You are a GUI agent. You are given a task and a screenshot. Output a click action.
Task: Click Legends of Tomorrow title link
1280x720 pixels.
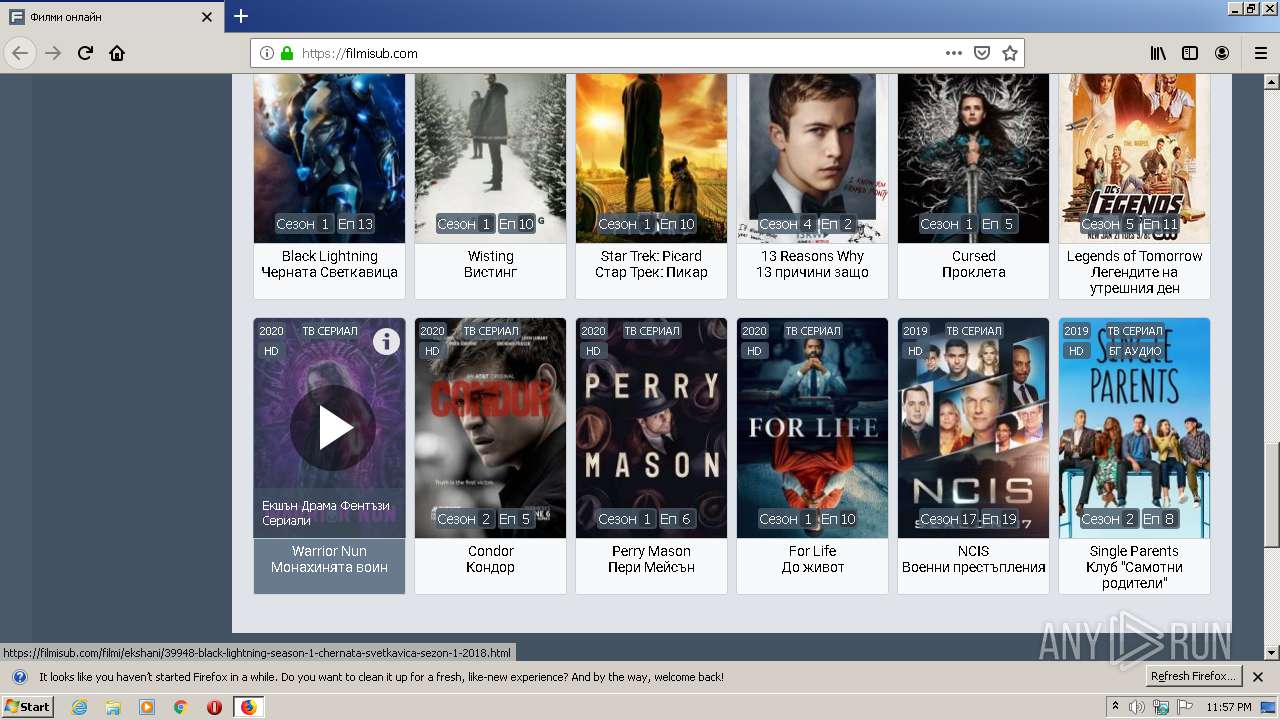coord(1134,272)
